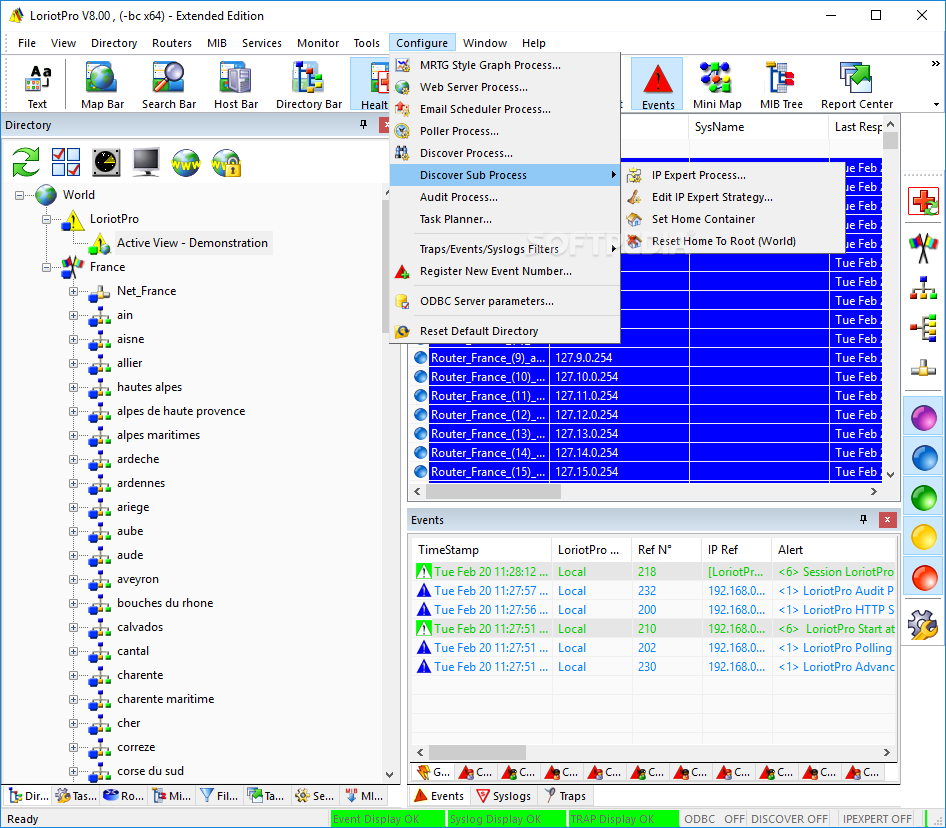946x828 pixels.
Task: Open Traps/Events/Syslogs Filters submenu
Action: click(x=505, y=249)
